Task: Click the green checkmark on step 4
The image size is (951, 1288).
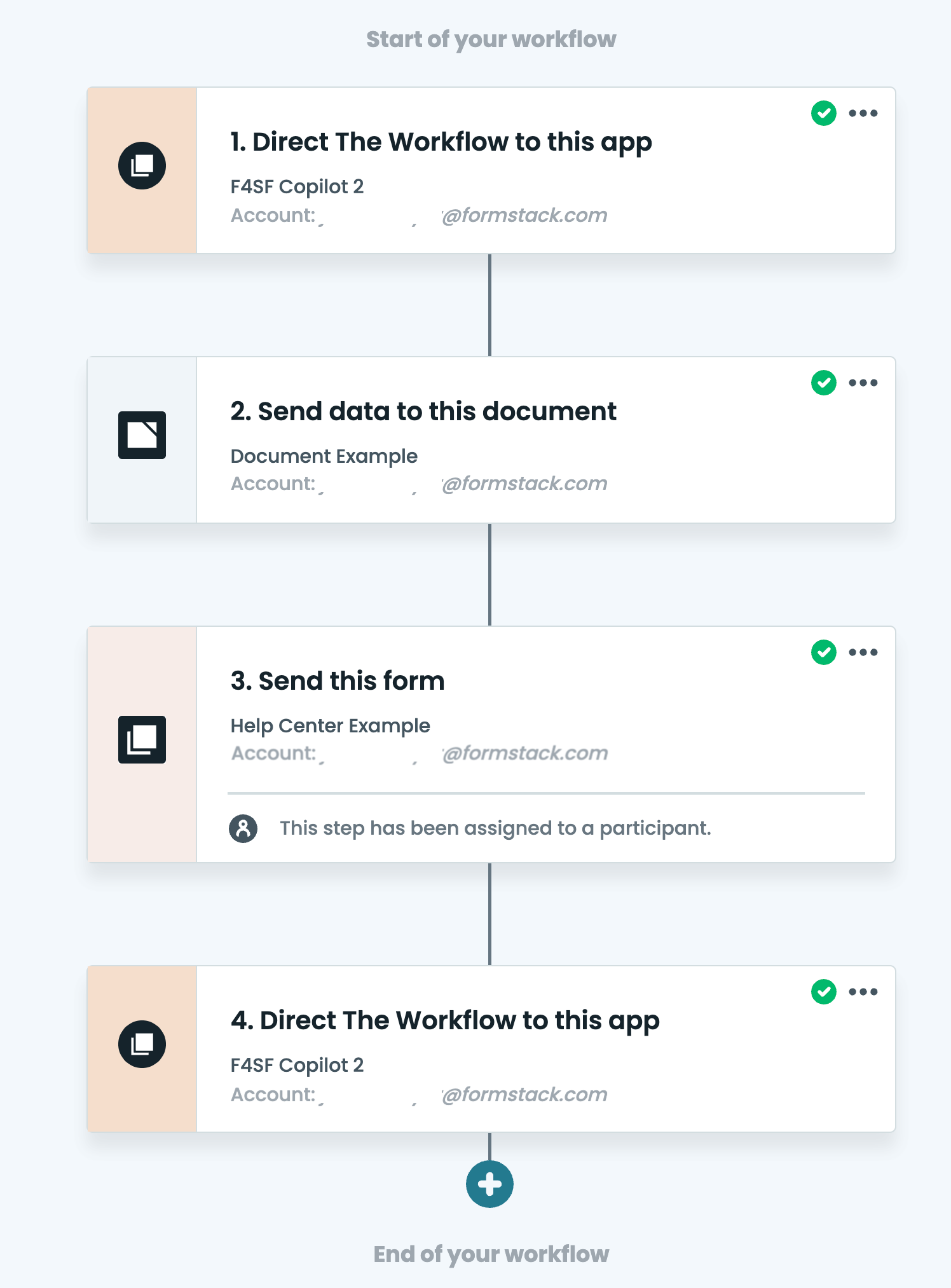Action: coord(824,992)
